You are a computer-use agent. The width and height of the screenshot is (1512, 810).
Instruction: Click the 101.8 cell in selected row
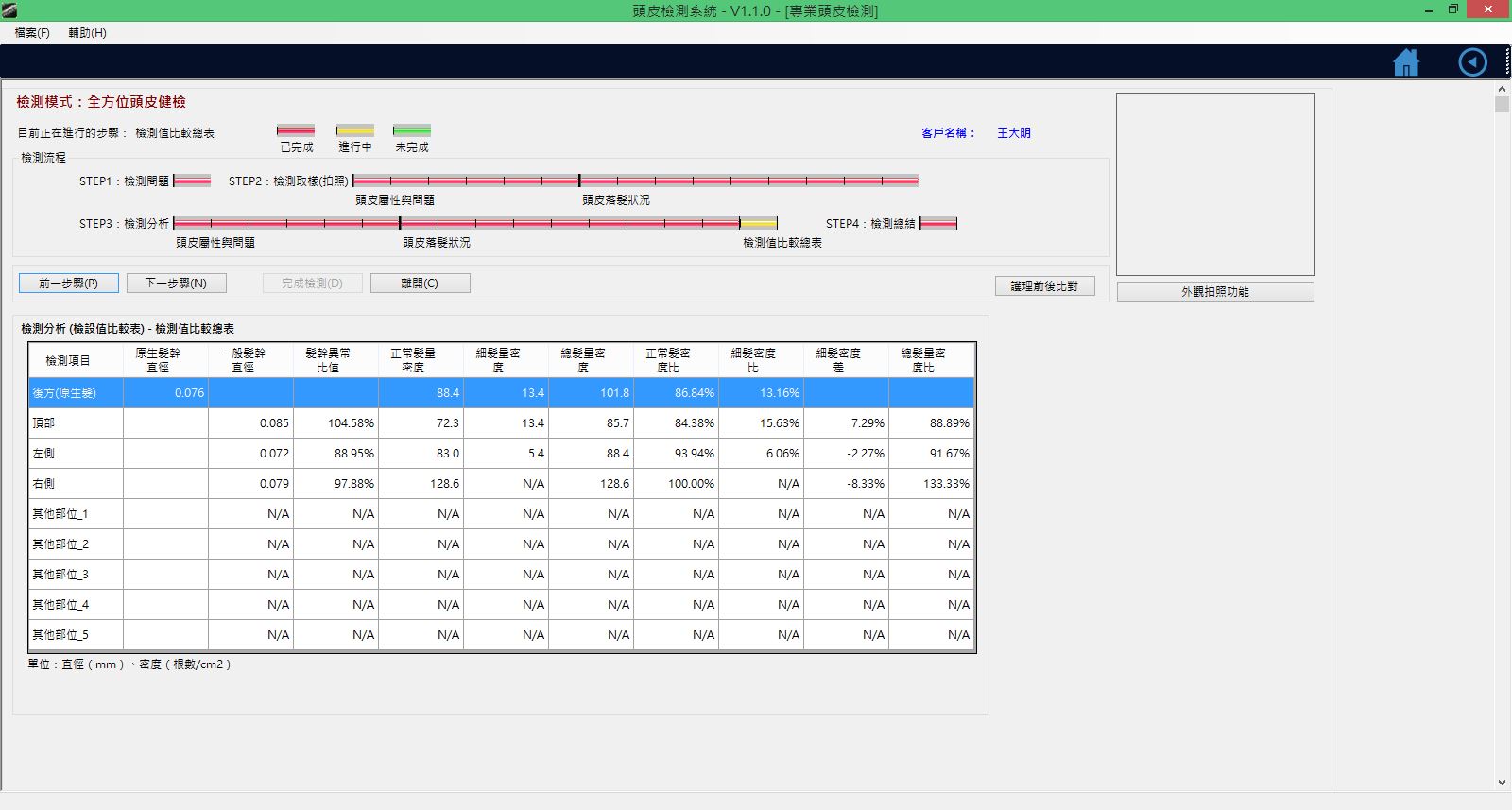coord(591,393)
